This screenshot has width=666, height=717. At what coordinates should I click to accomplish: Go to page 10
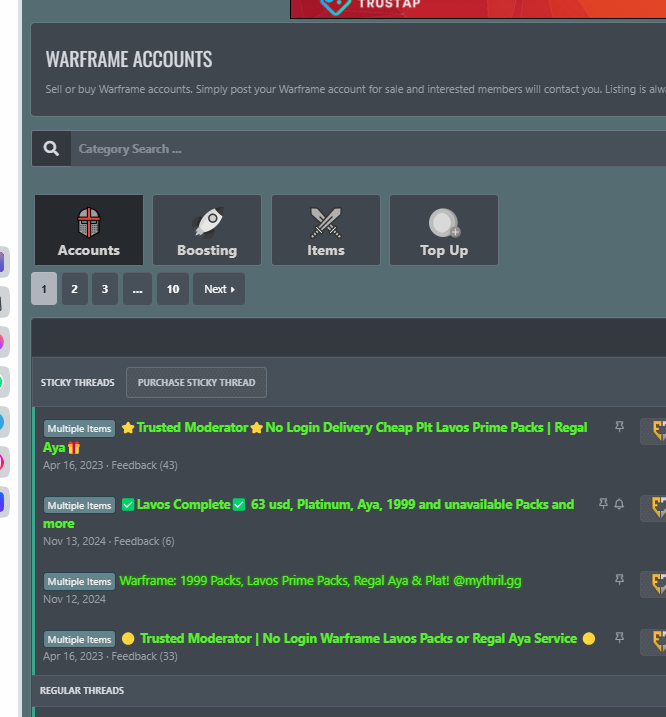click(x=173, y=289)
